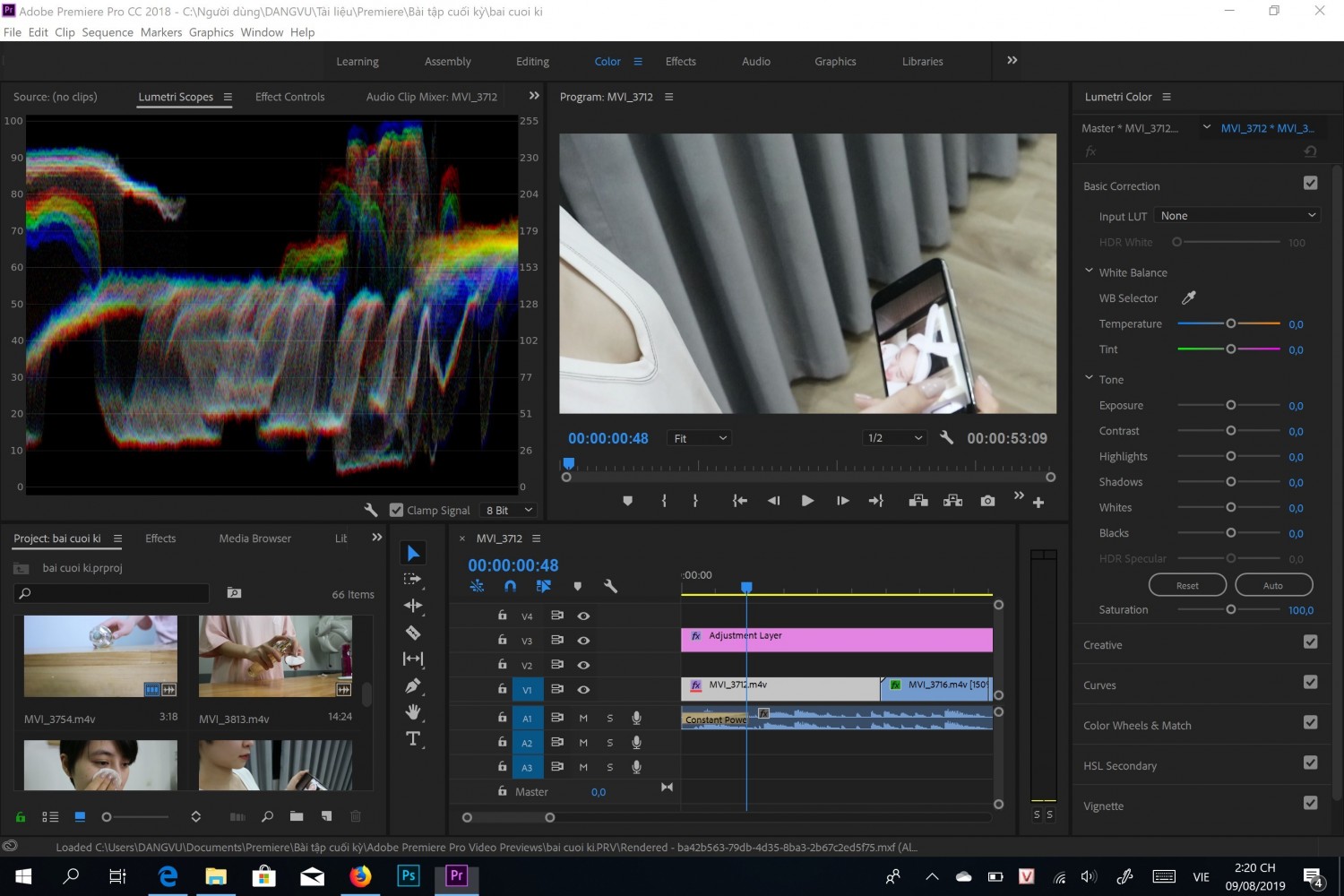Select the Type tool
This screenshot has height=896, width=1344.
click(413, 739)
